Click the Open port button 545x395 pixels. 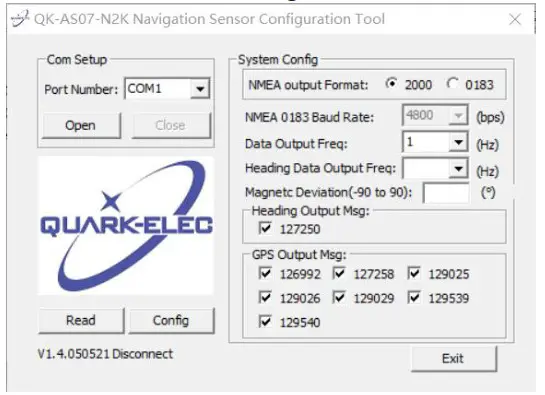pyautogui.click(x=81, y=125)
